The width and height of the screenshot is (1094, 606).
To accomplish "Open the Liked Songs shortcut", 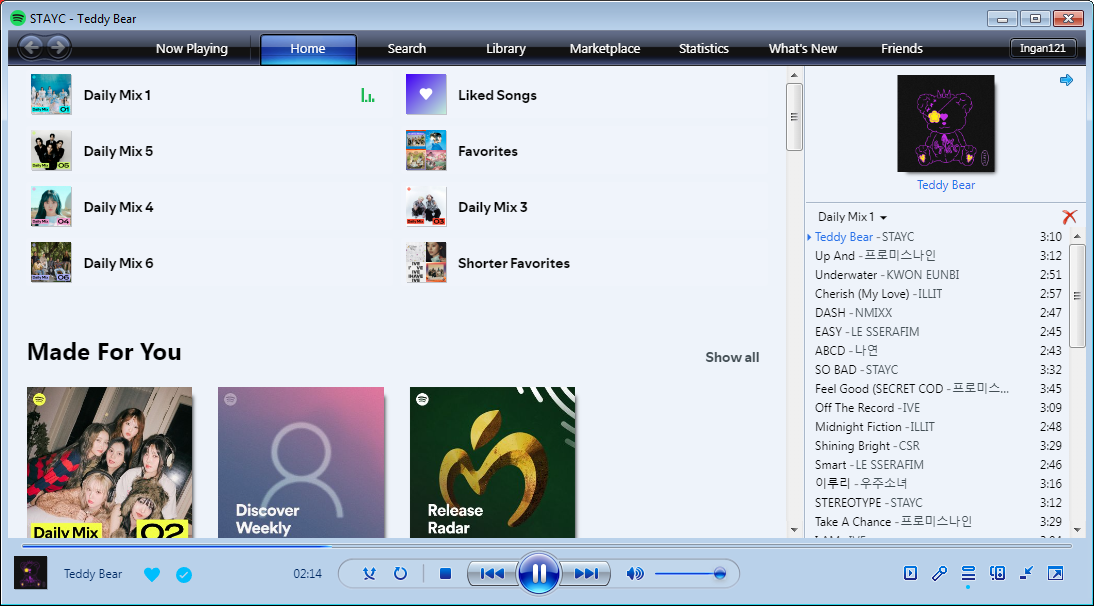I will point(585,95).
